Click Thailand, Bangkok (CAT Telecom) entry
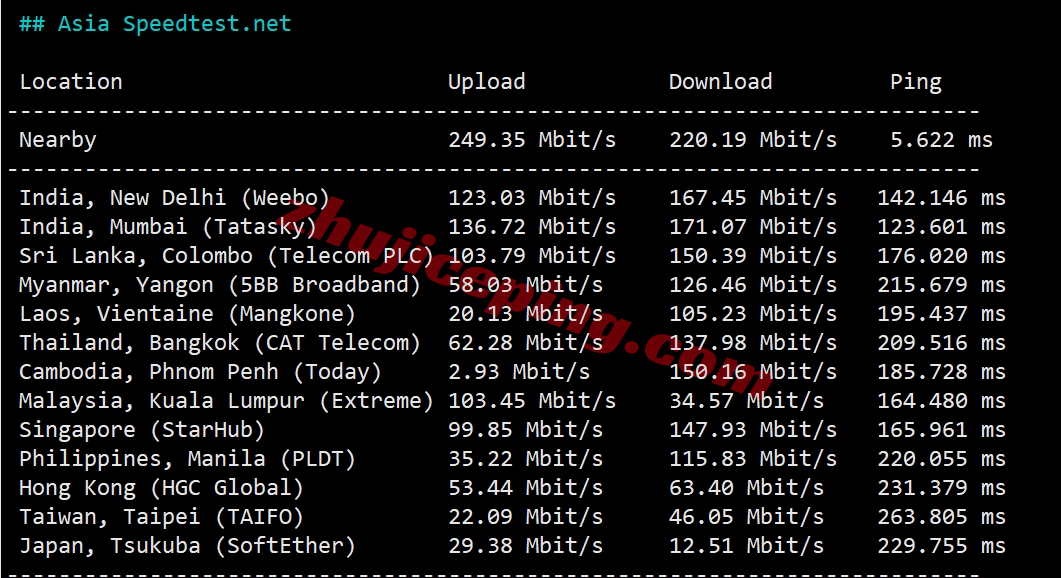1061x578 pixels. coord(220,343)
